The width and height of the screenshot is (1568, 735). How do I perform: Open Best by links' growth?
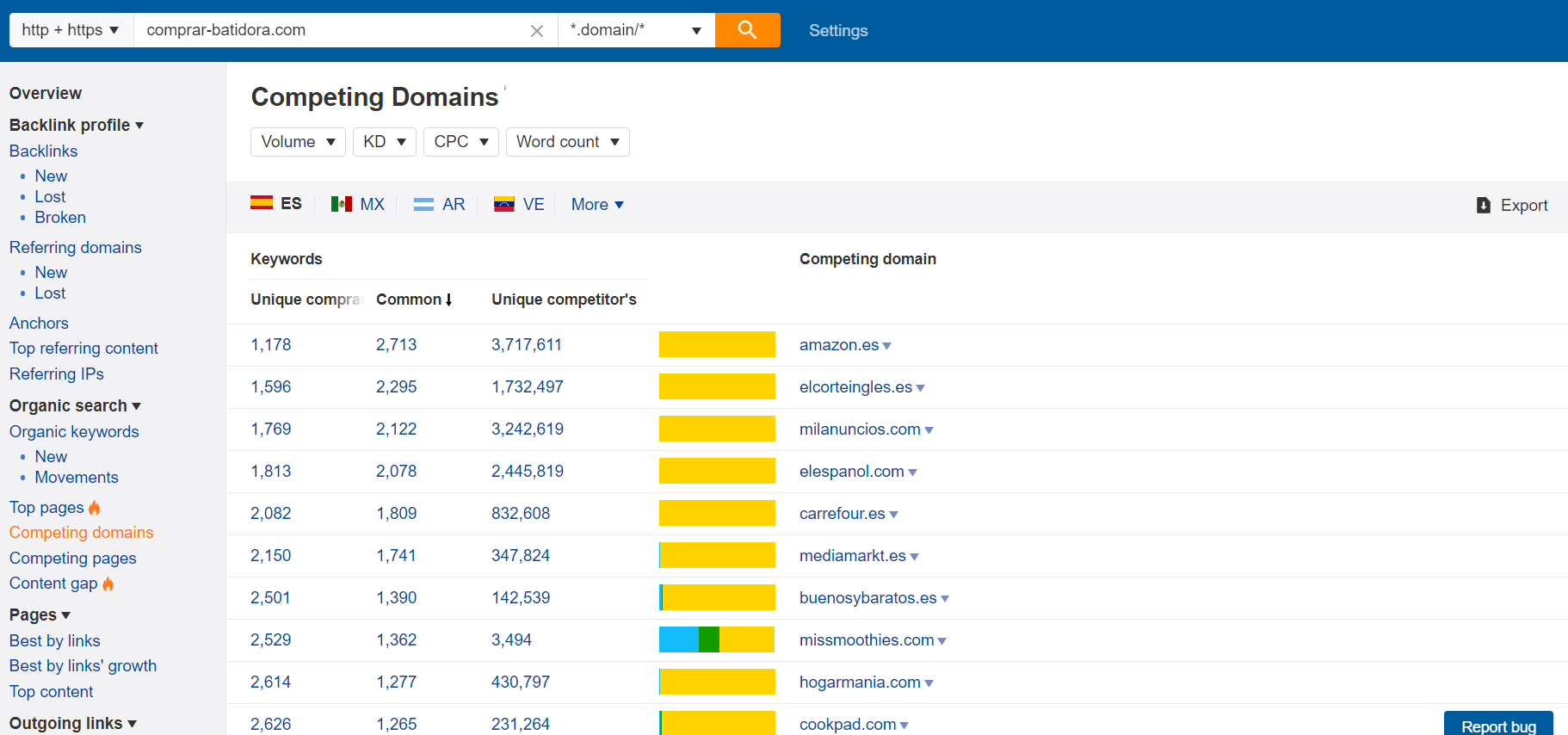[83, 665]
